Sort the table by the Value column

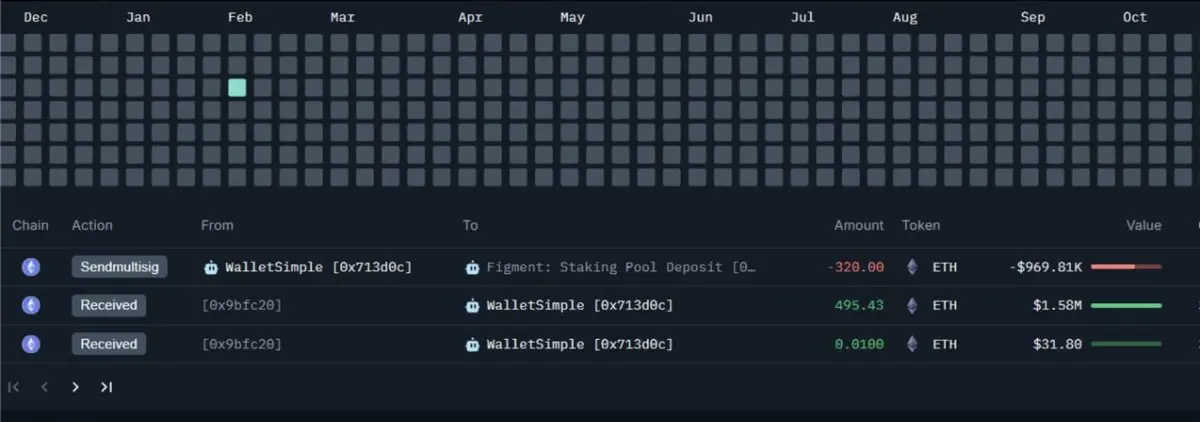point(1144,225)
